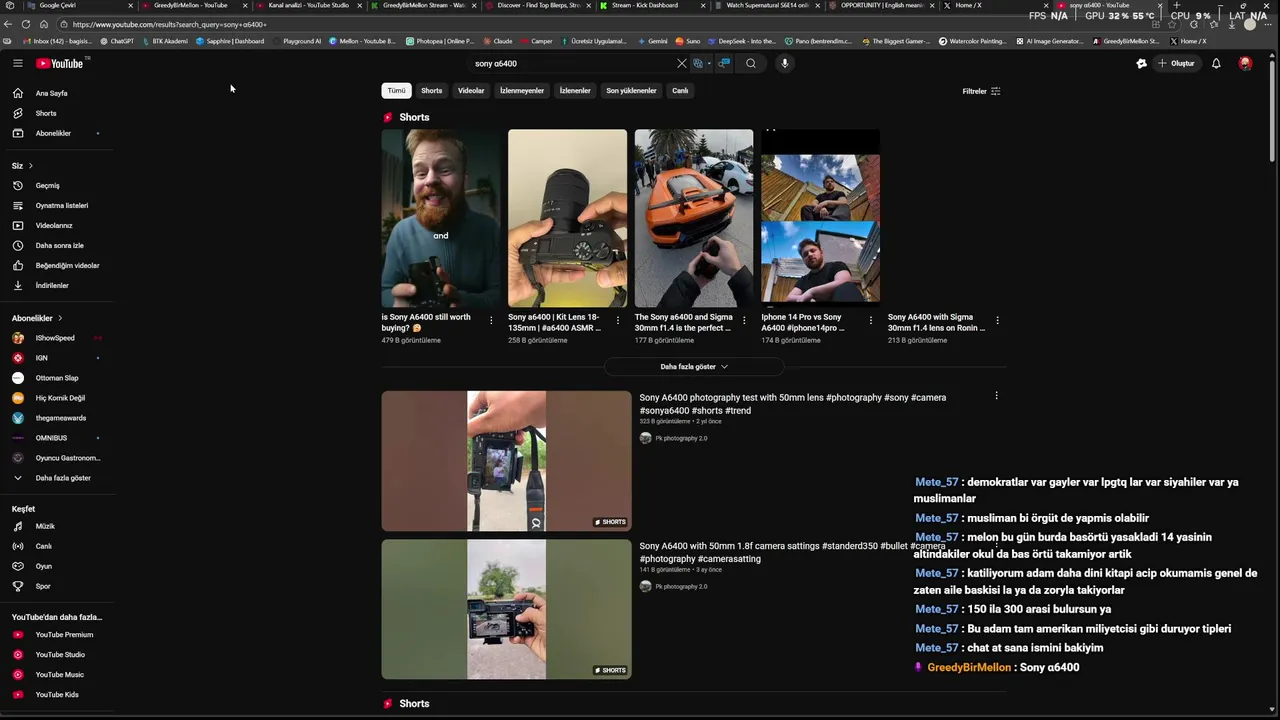Screen dimensions: 1280x720
Task: Open short 'Sony a6400 Kit Lens 18-135mm' thumbnail
Action: pyautogui.click(x=567, y=218)
